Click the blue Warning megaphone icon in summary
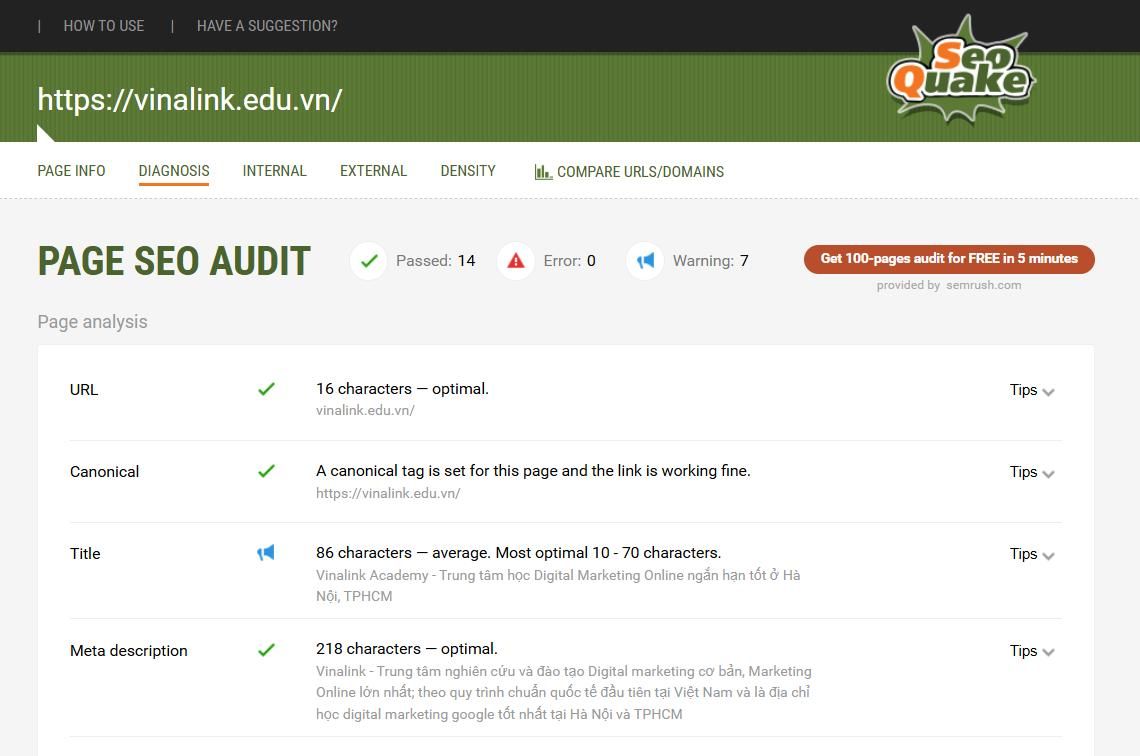1140x756 pixels. pyautogui.click(x=645, y=260)
